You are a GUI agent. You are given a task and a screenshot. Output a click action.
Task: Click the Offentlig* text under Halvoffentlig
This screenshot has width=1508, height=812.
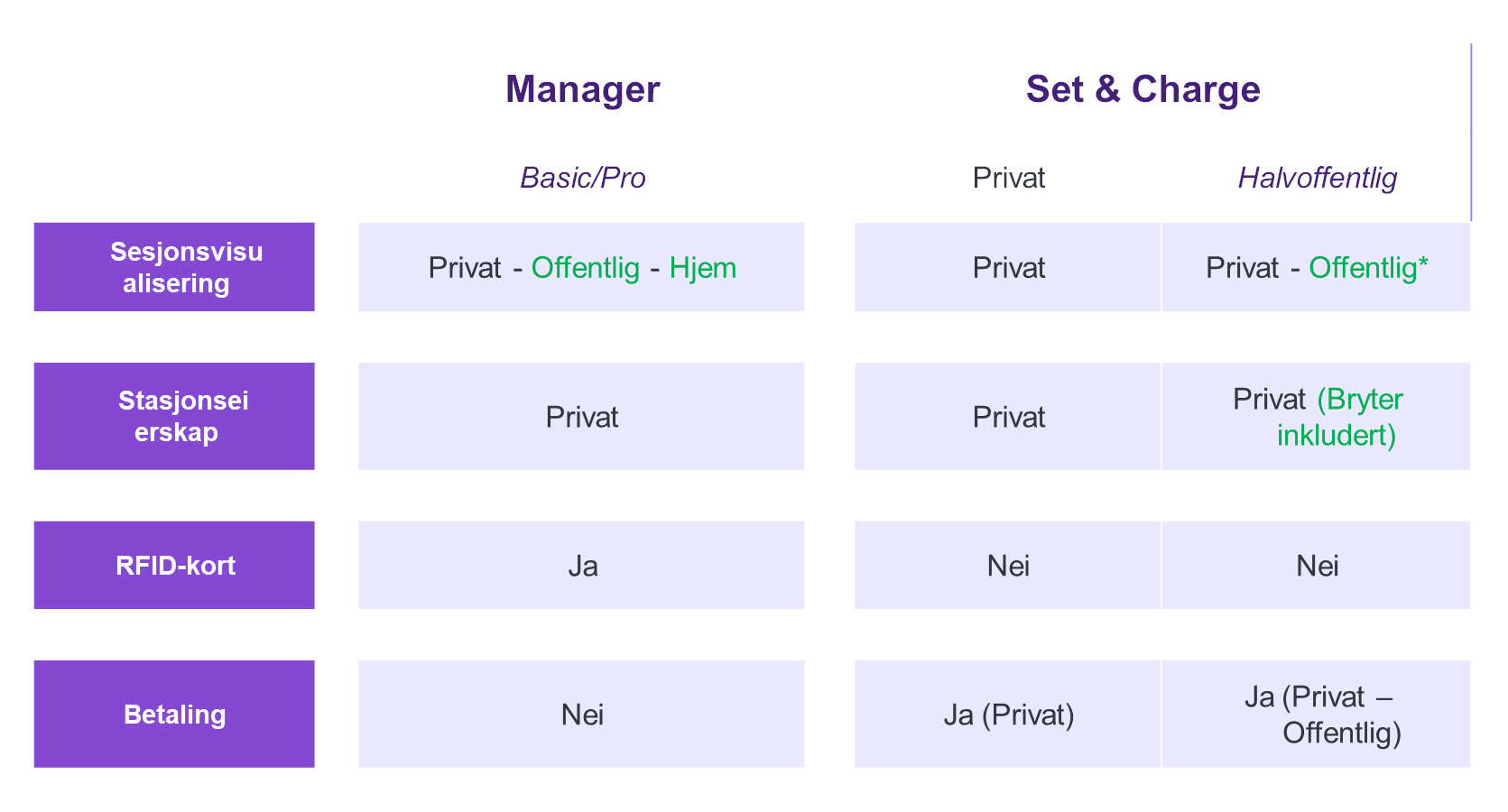(1368, 268)
